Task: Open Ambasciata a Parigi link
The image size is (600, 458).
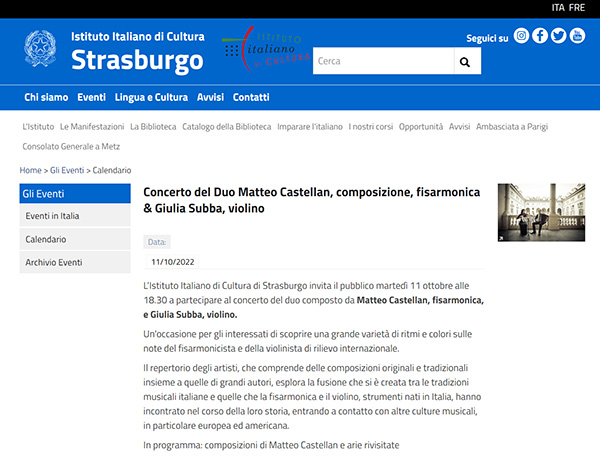Action: coord(512,127)
